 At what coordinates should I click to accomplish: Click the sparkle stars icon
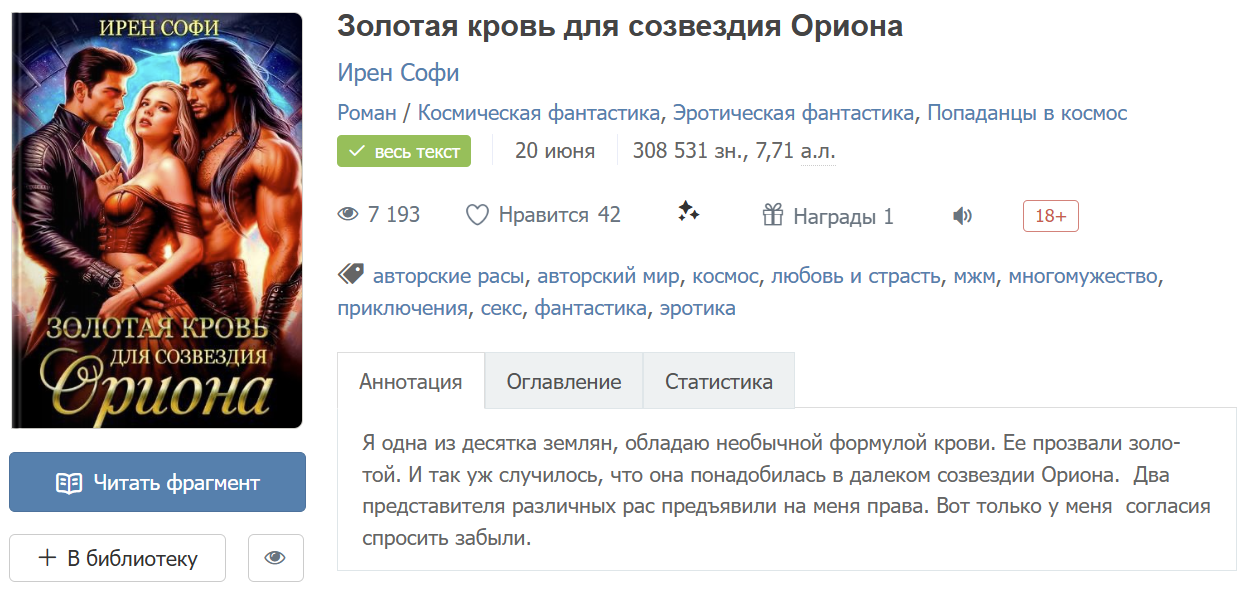pos(688,211)
